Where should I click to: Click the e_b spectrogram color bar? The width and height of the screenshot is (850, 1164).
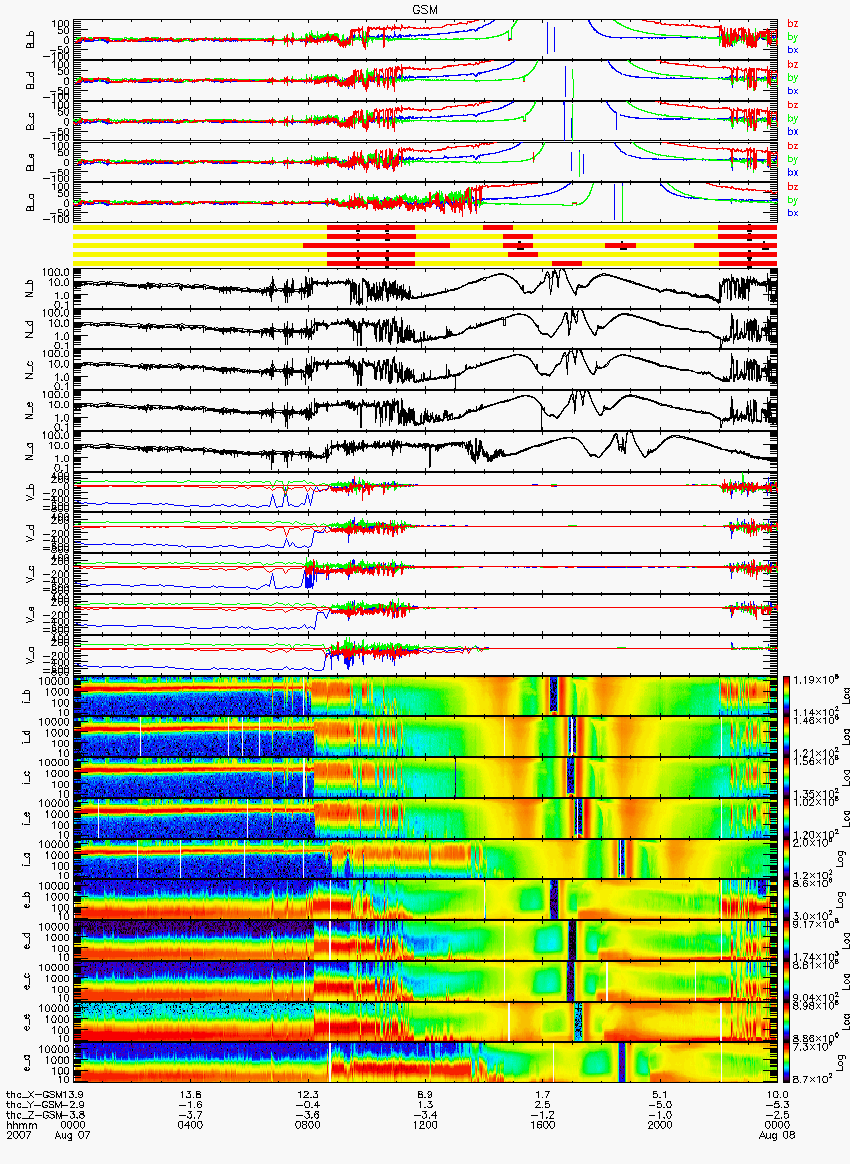(x=785, y=900)
